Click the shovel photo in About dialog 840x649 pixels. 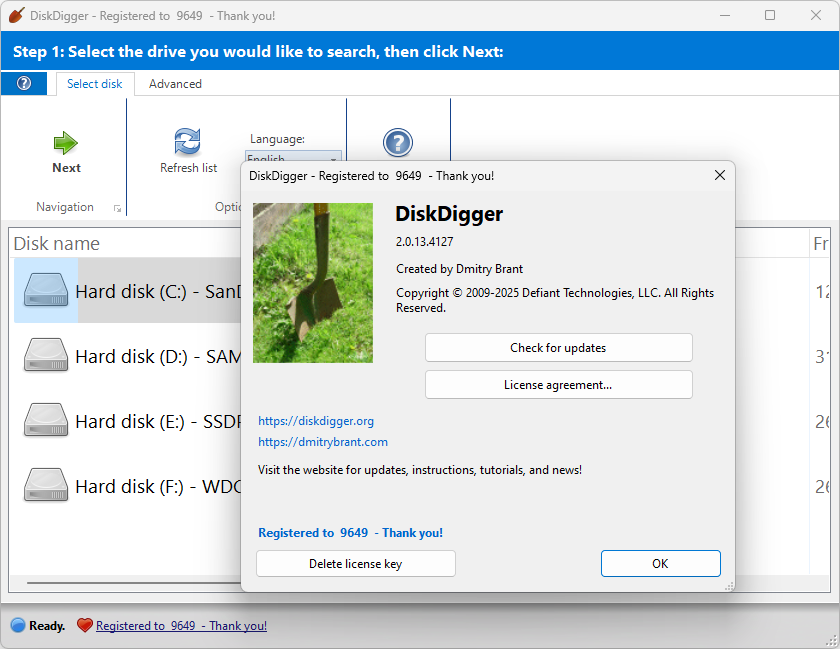pos(313,282)
